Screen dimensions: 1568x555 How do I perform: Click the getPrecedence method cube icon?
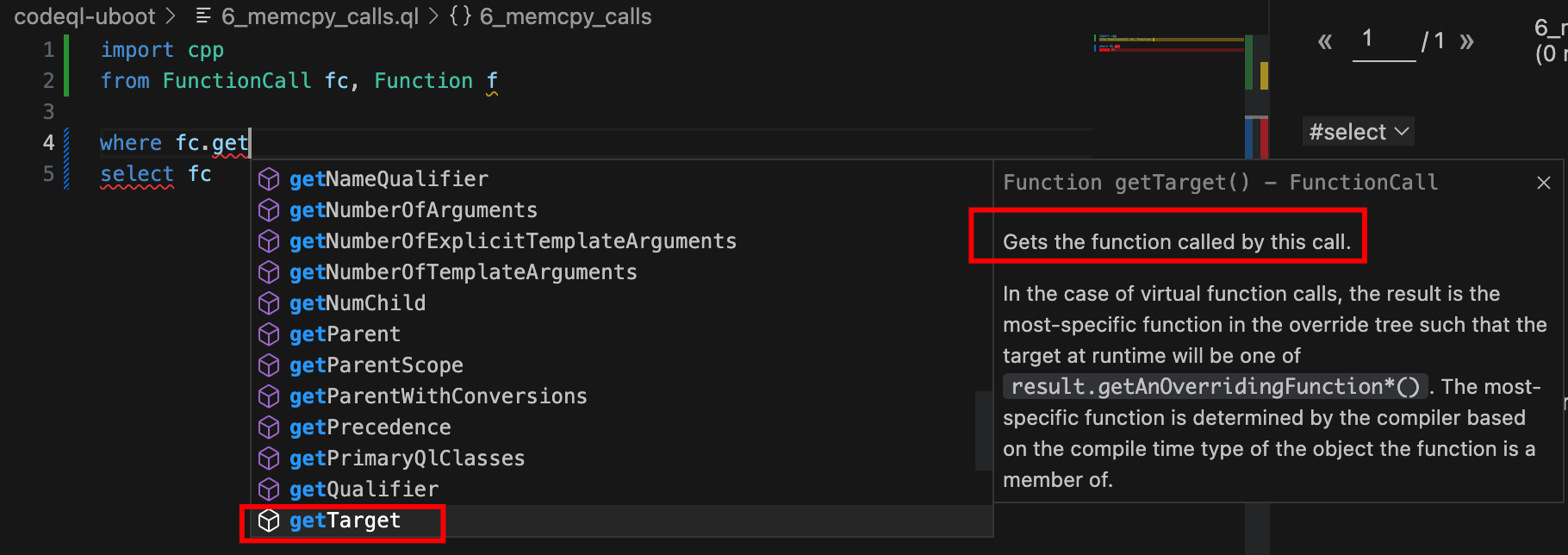point(269,427)
